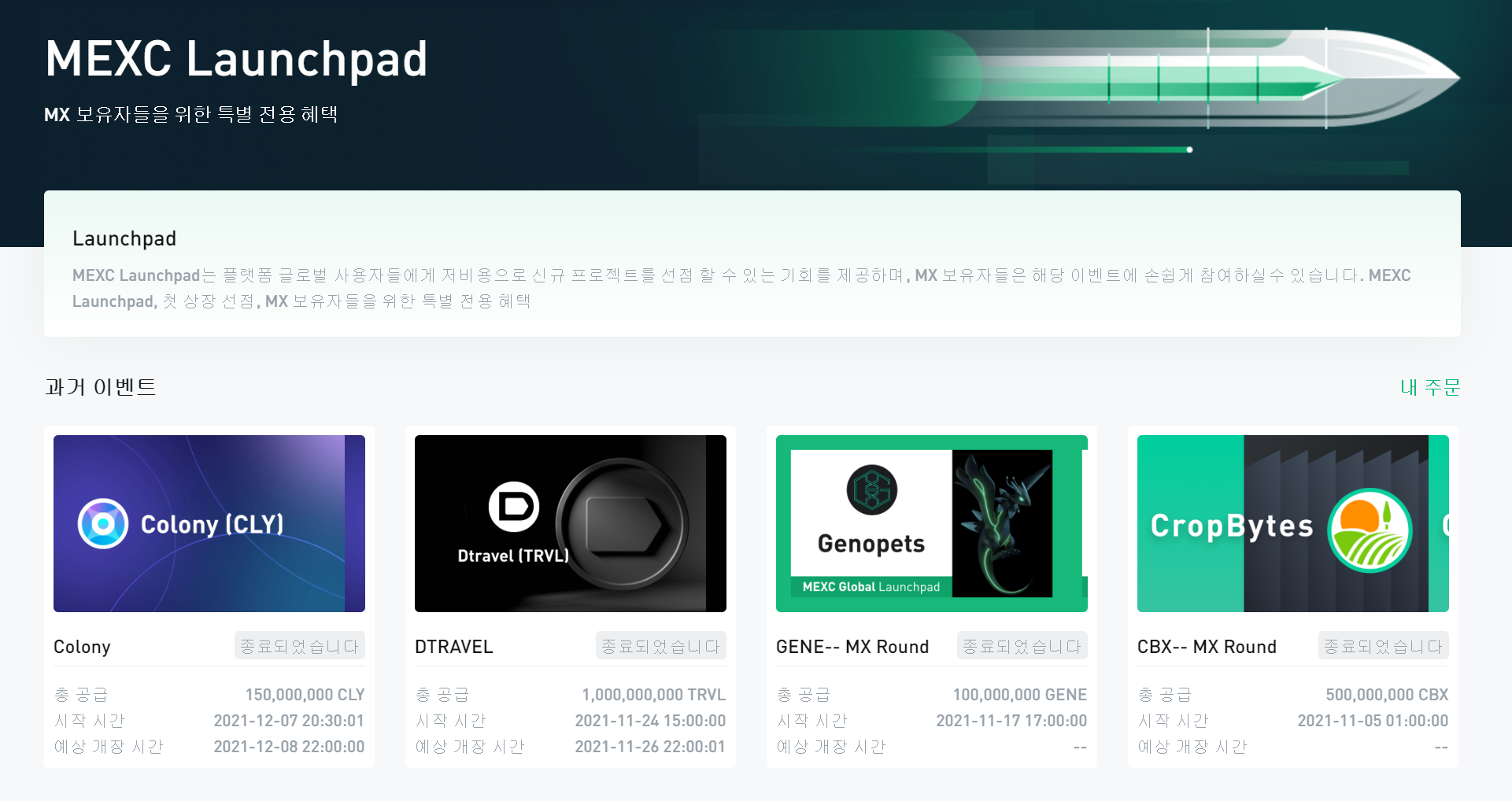Select the 100,000,000 GENE supply value
The height and width of the screenshot is (801, 1512).
(x=1020, y=695)
